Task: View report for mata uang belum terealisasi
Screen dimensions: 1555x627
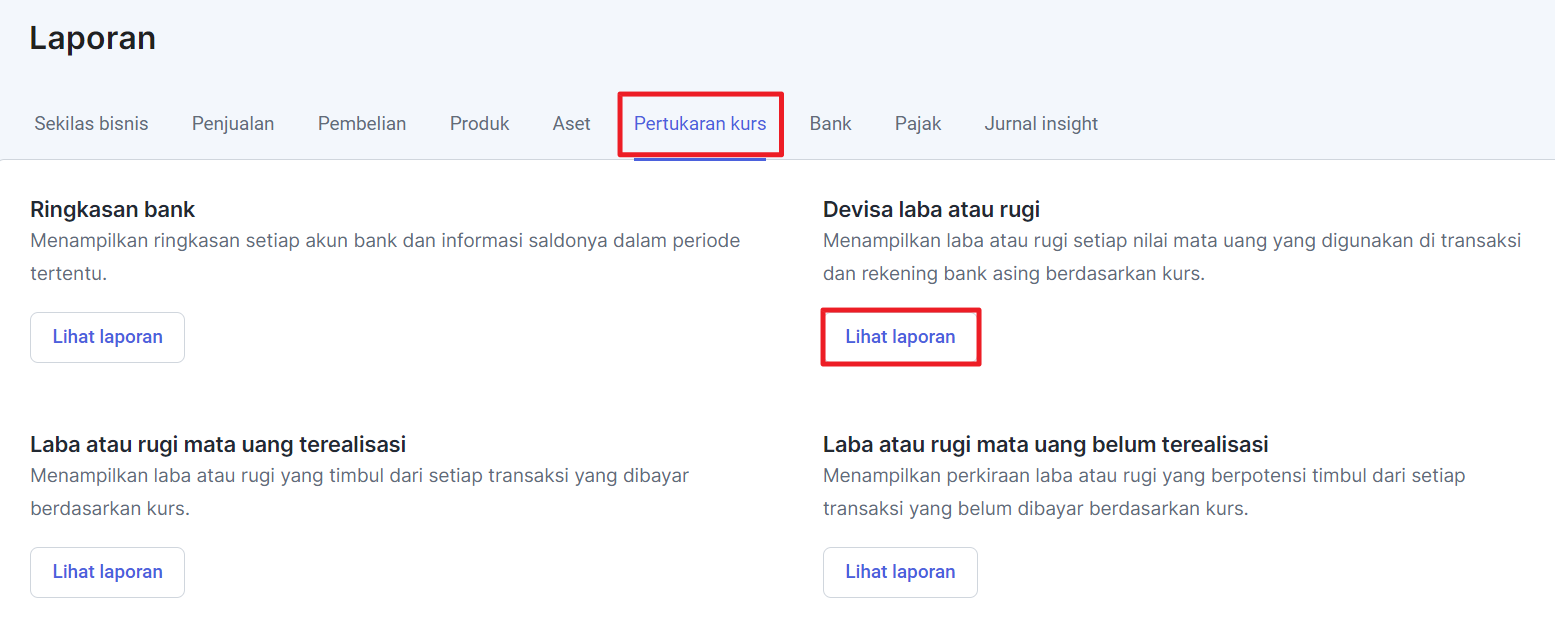Action: [x=900, y=572]
